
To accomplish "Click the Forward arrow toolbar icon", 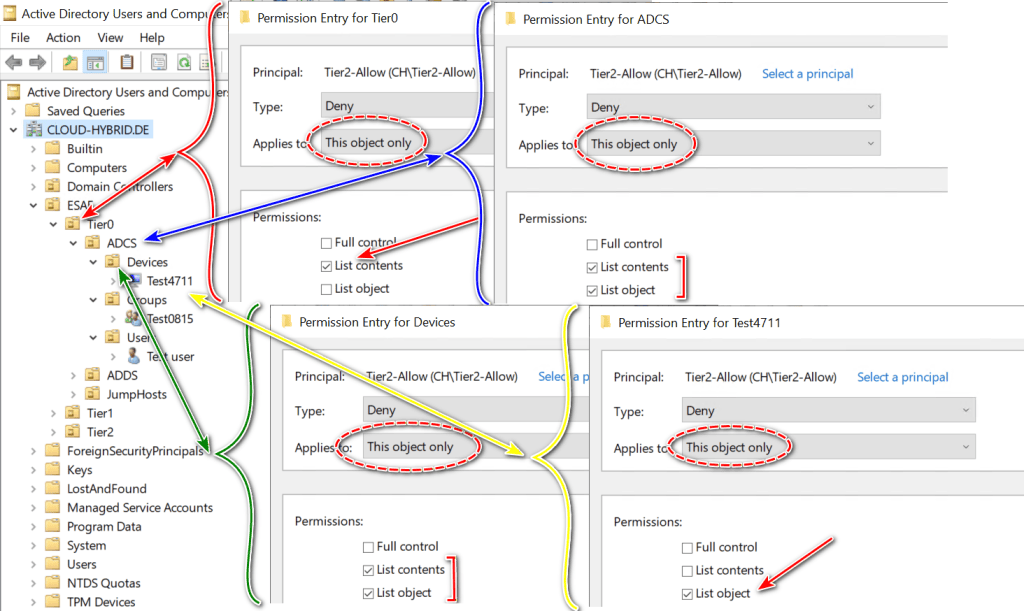I will pyautogui.click(x=38, y=63).
